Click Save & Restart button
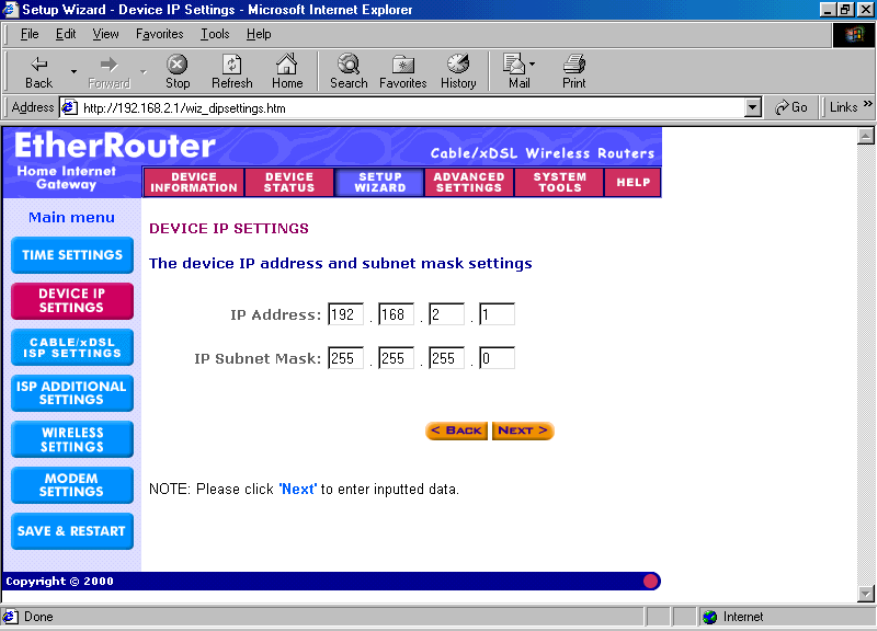The width and height of the screenshot is (877, 631). [x=72, y=531]
